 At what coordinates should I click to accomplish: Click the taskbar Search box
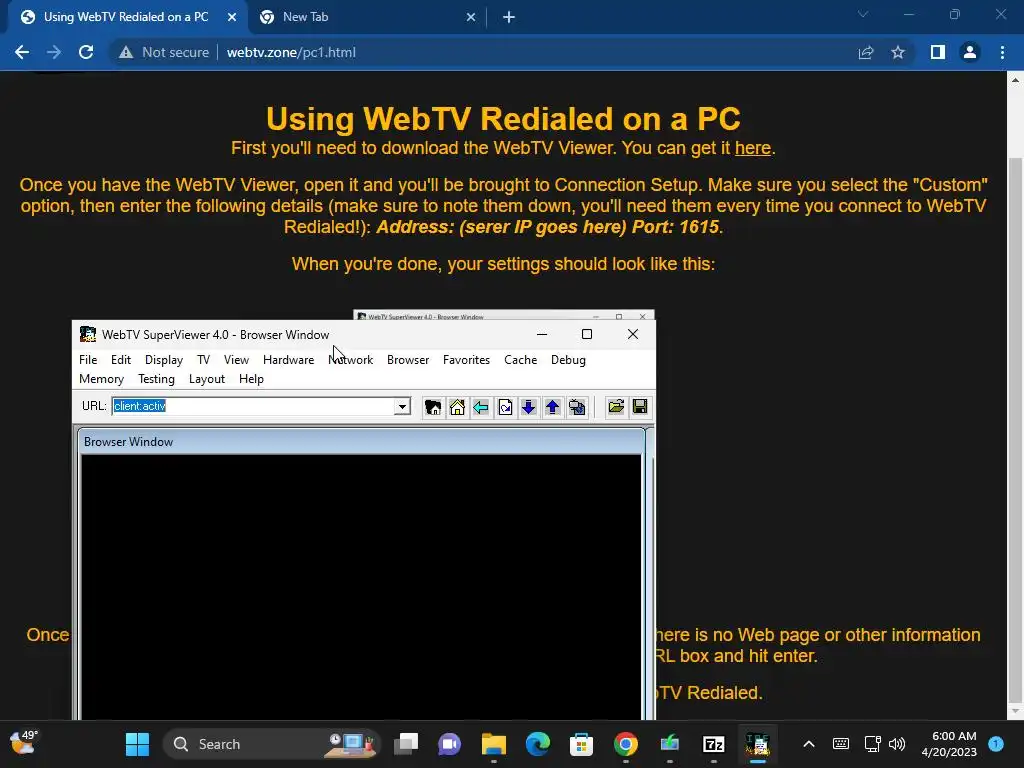click(272, 744)
